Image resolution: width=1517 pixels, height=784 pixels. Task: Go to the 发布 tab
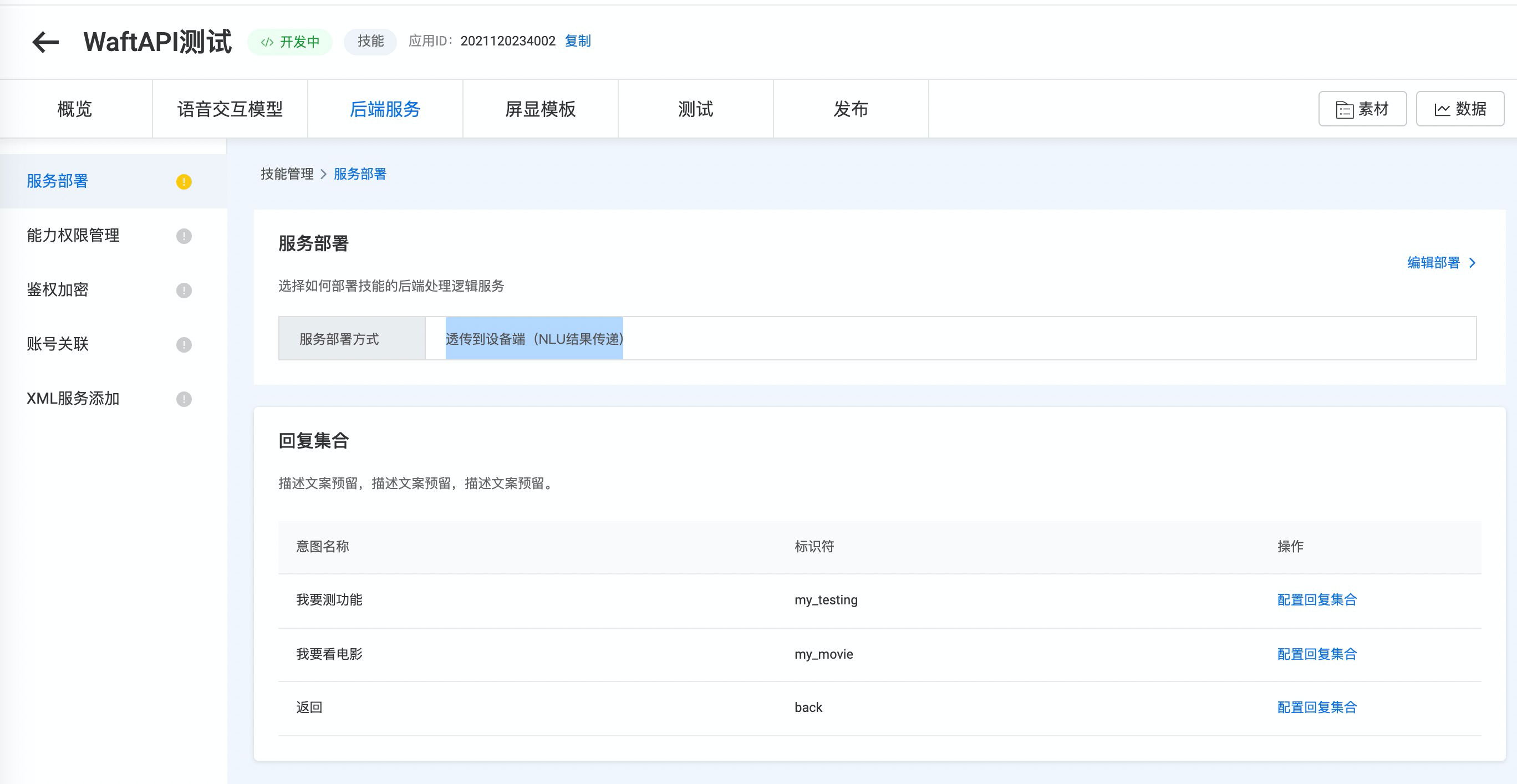coord(850,109)
